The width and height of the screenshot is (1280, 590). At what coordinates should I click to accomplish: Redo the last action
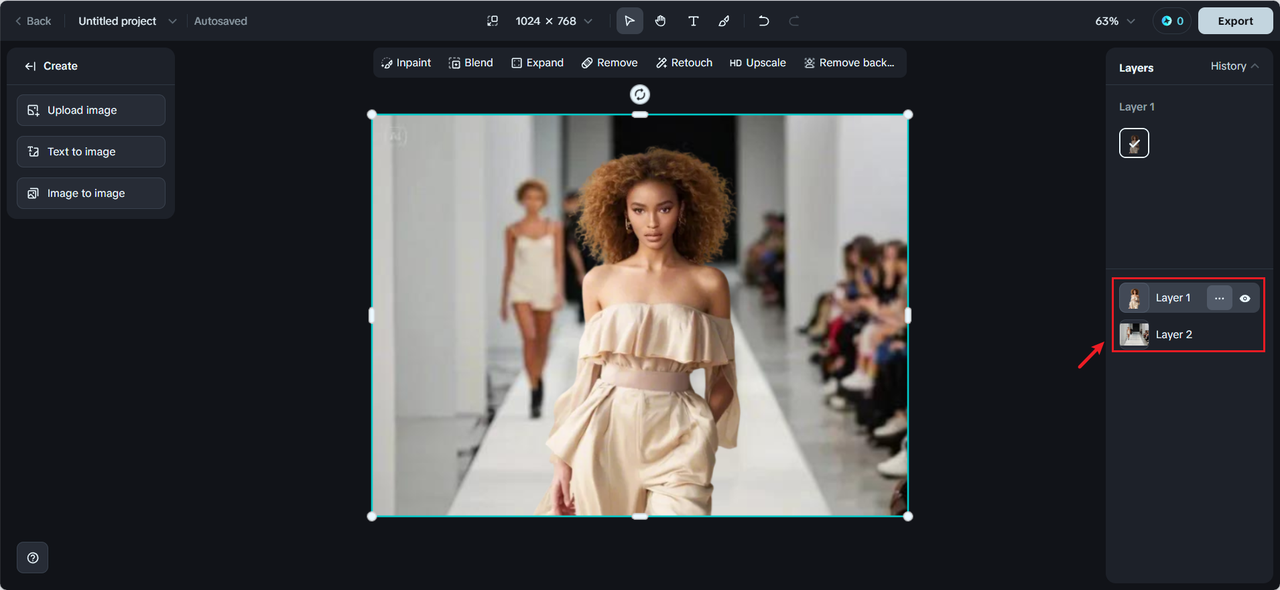click(794, 21)
